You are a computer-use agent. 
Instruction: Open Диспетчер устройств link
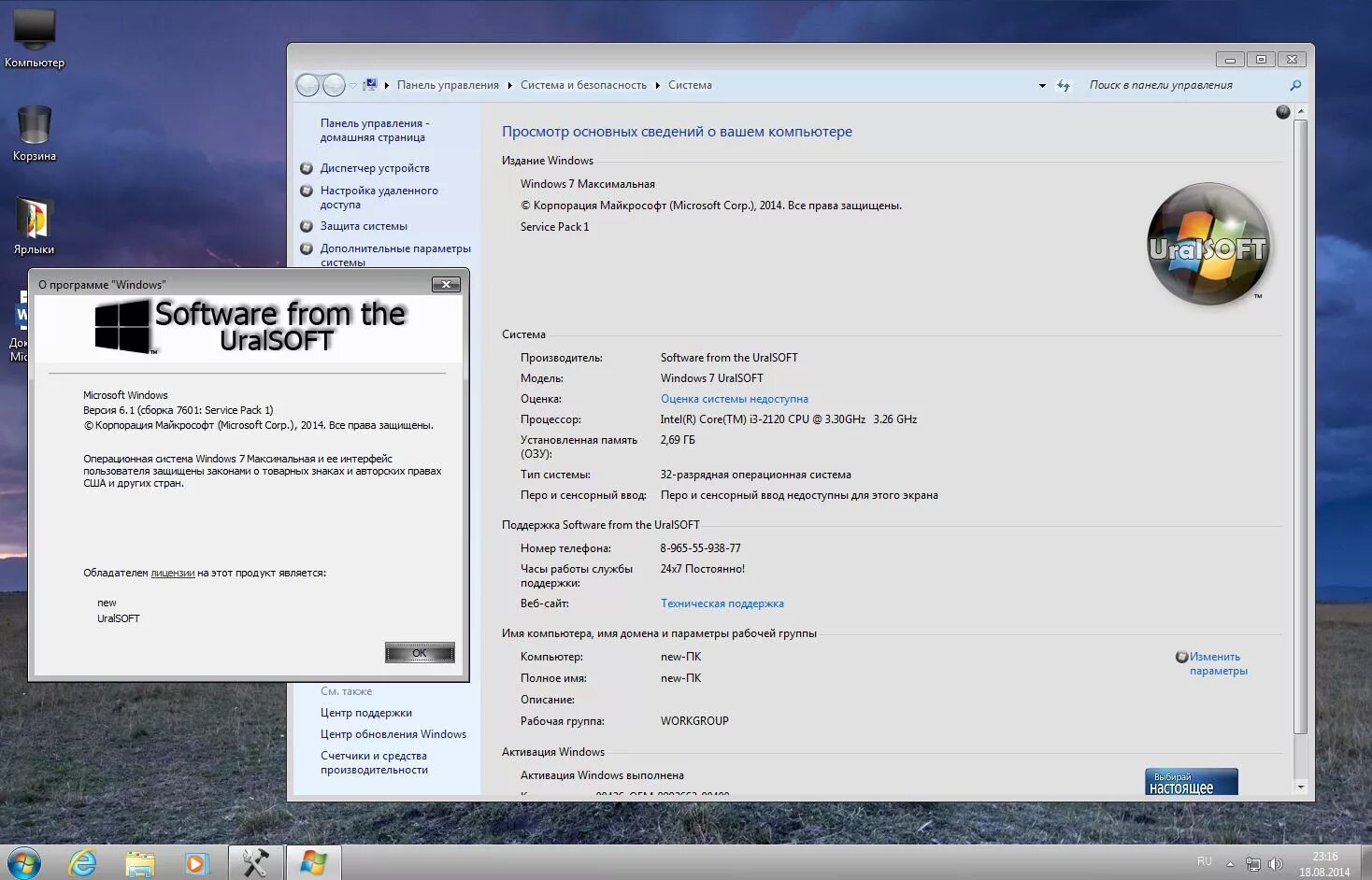[x=375, y=168]
